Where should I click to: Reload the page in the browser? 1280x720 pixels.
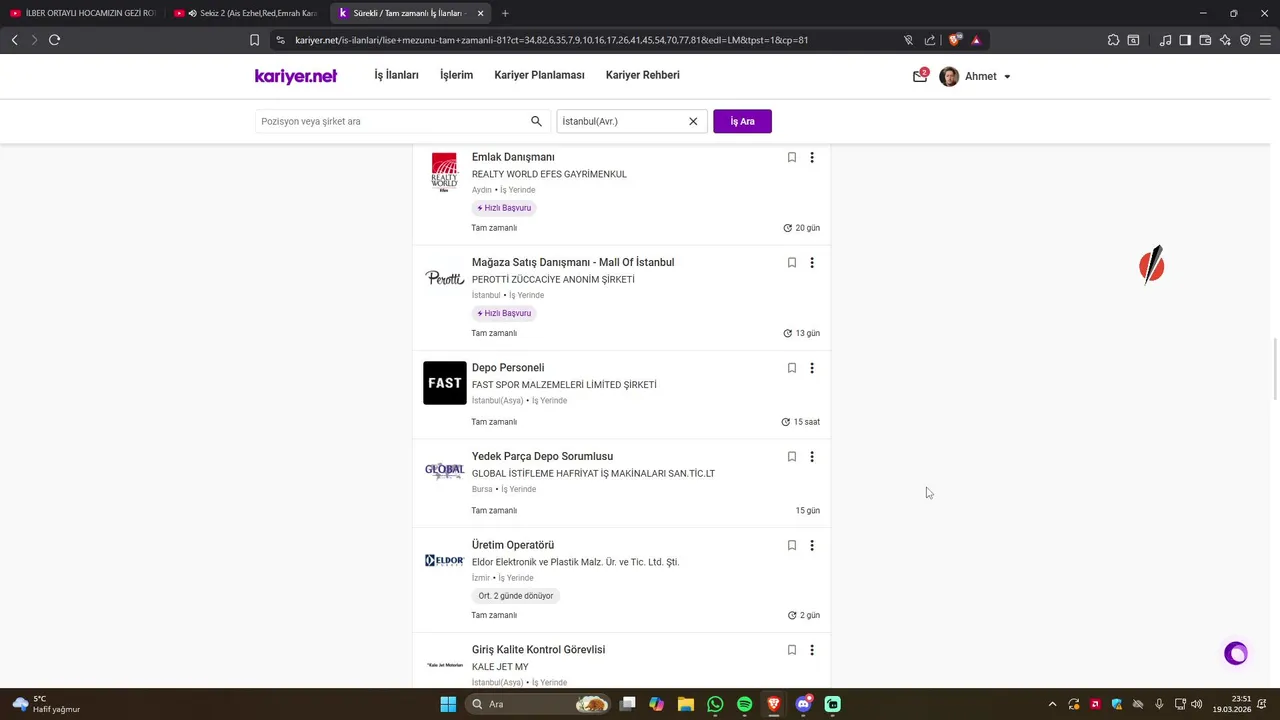54,40
